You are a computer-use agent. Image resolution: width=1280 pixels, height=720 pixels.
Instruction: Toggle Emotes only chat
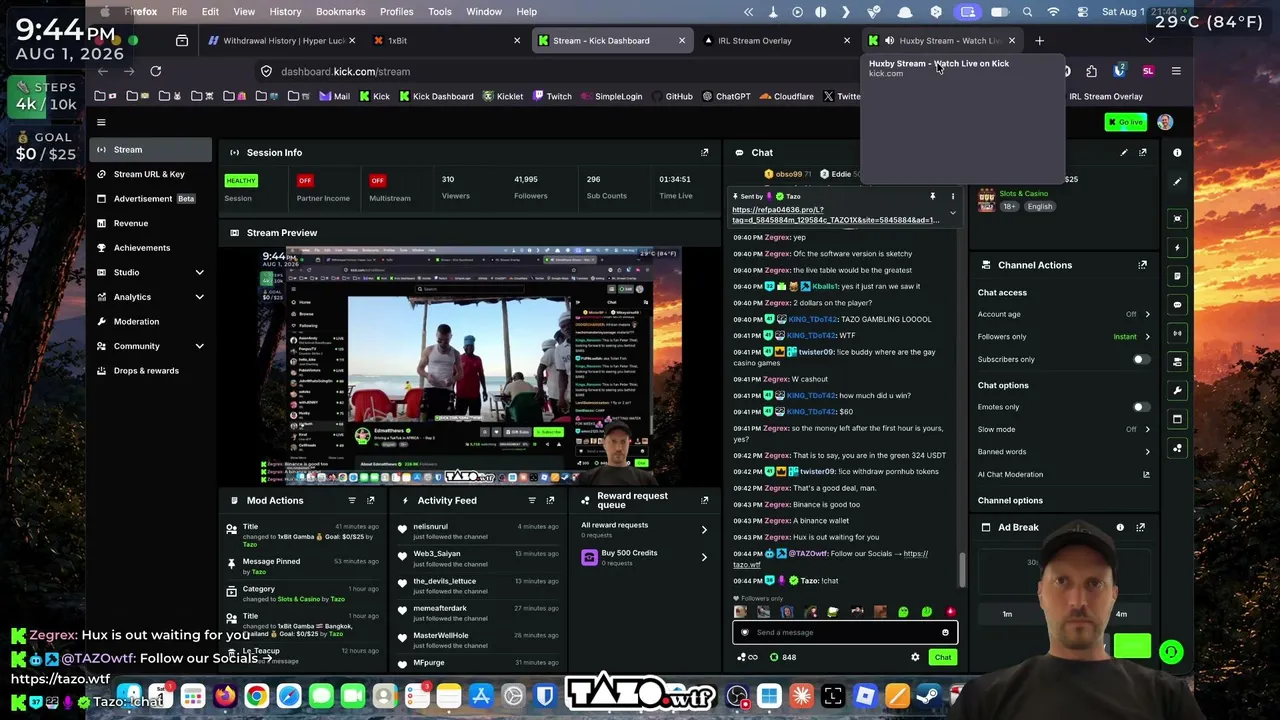tap(1139, 407)
